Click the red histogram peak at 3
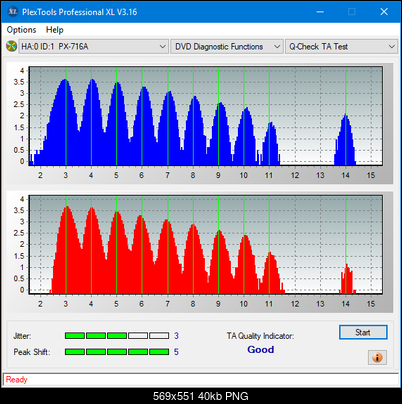This screenshot has width=402, height=404. 67,250
